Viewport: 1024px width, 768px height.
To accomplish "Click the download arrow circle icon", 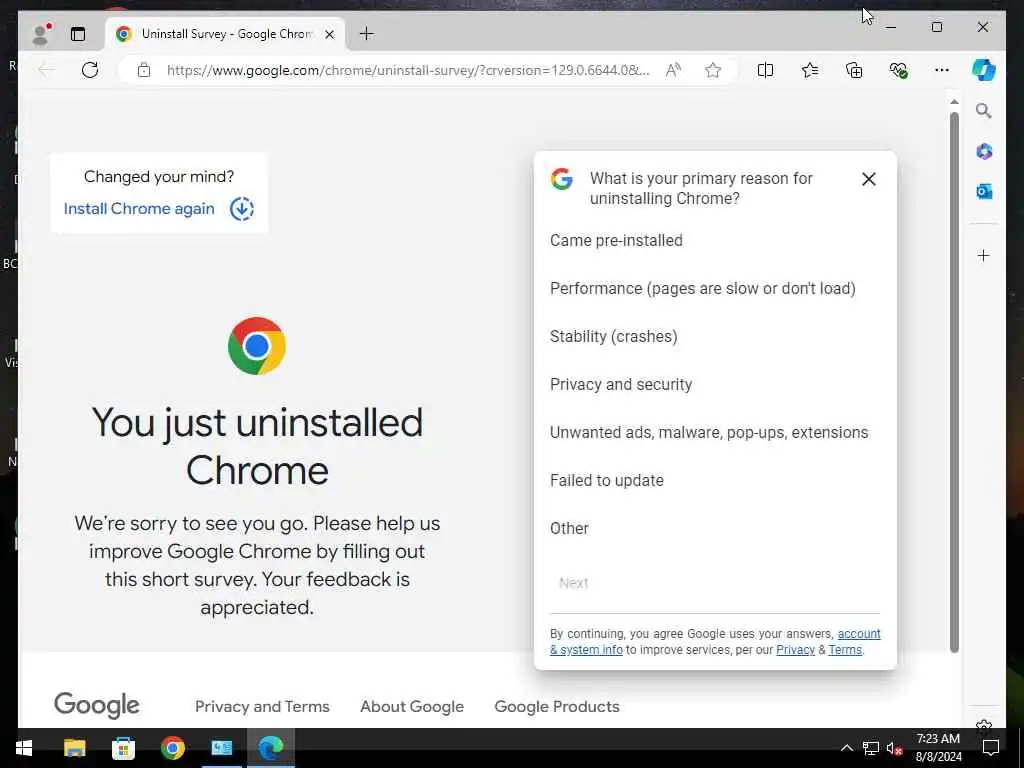I will tap(242, 209).
